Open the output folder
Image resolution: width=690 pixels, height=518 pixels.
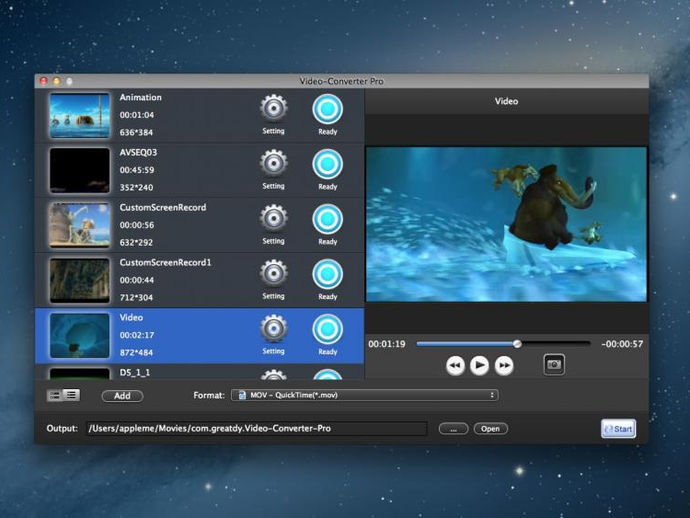491,429
